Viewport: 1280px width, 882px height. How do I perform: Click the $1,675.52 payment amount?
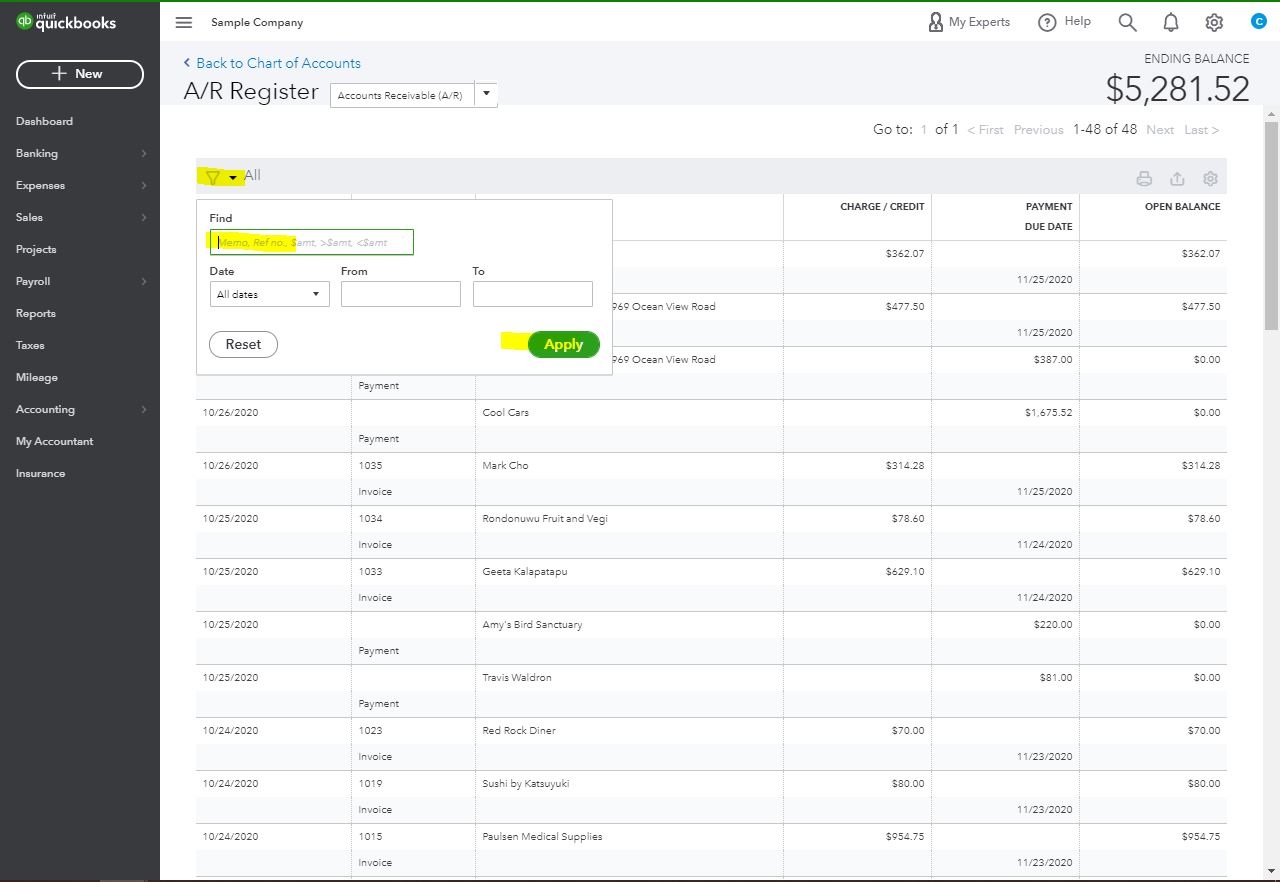click(1048, 412)
